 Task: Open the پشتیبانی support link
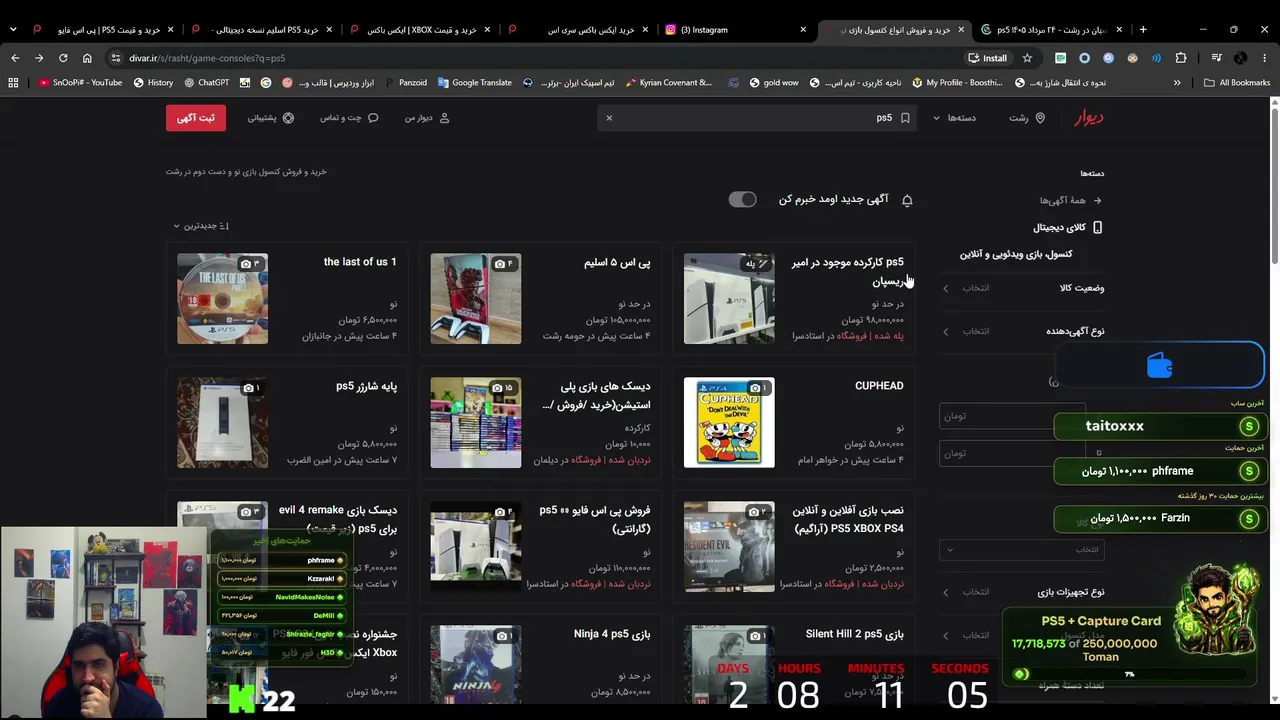point(271,118)
